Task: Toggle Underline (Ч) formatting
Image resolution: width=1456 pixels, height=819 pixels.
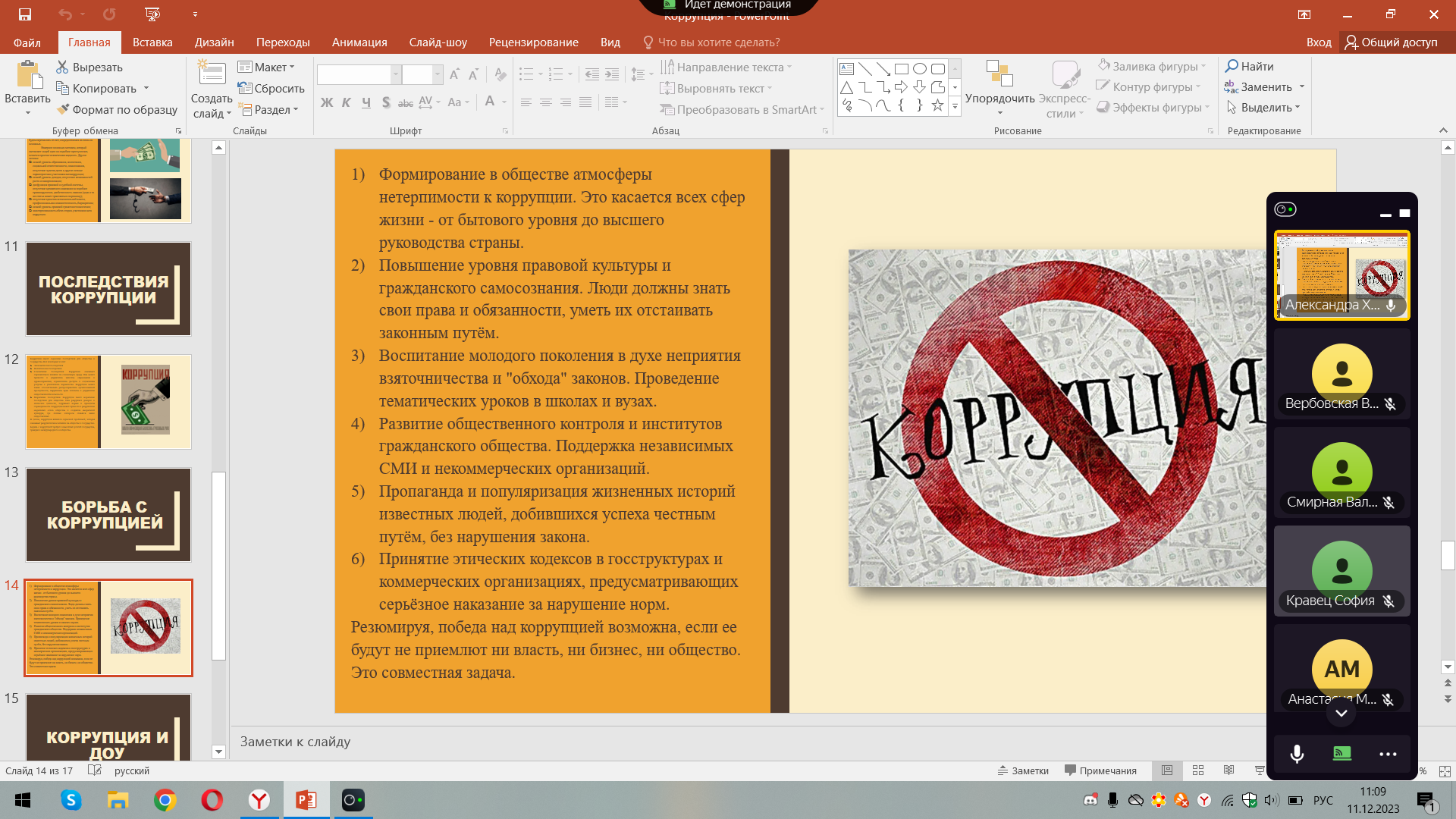Action: [x=366, y=102]
